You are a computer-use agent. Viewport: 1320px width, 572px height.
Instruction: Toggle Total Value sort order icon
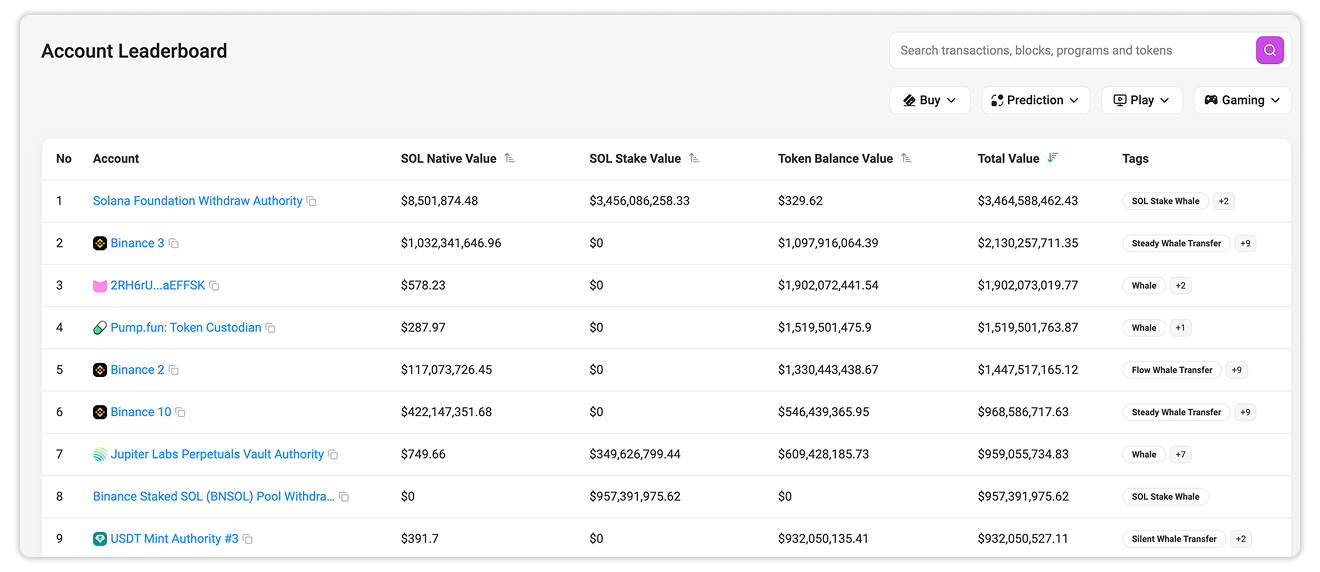point(1052,158)
